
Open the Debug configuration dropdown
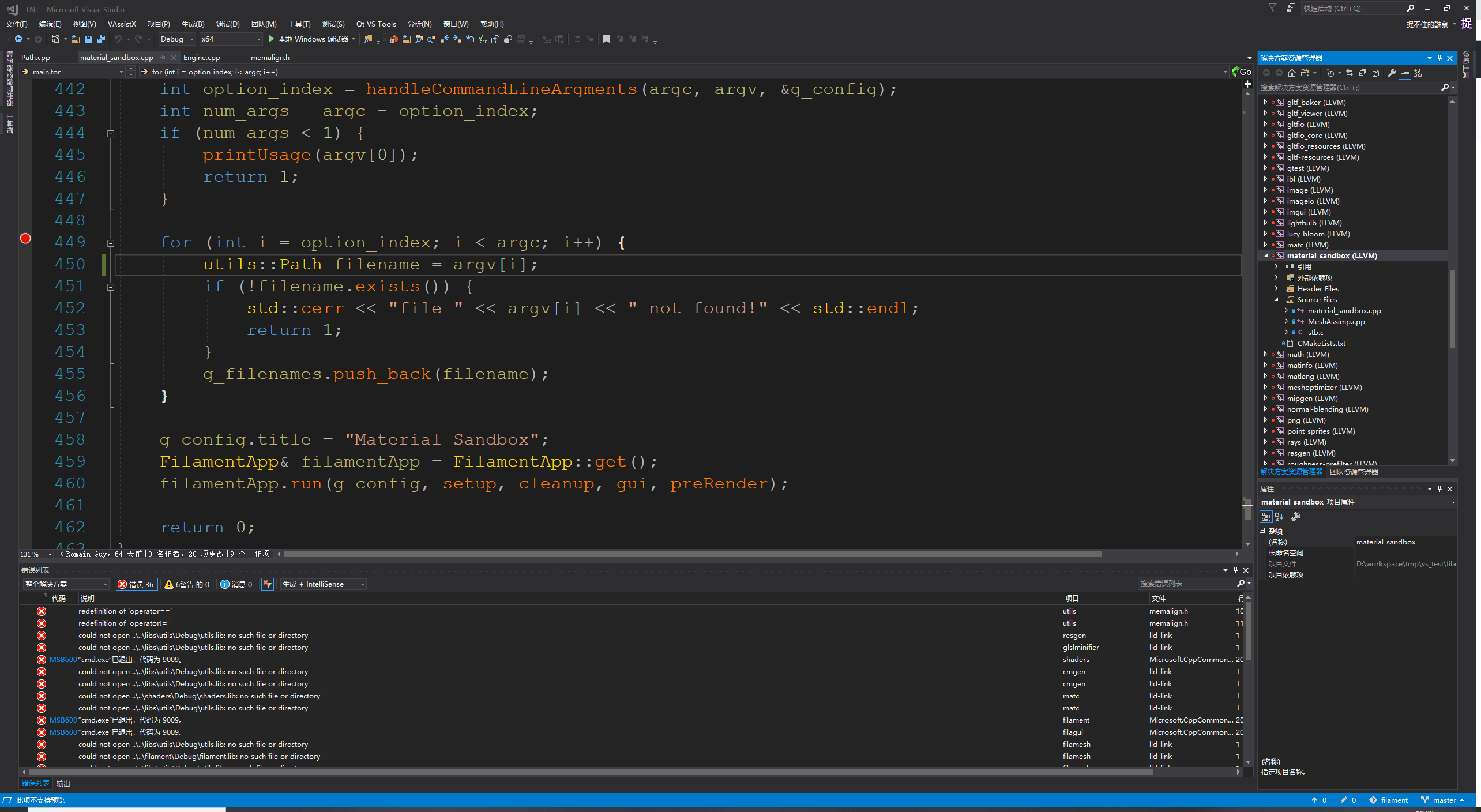click(x=177, y=39)
